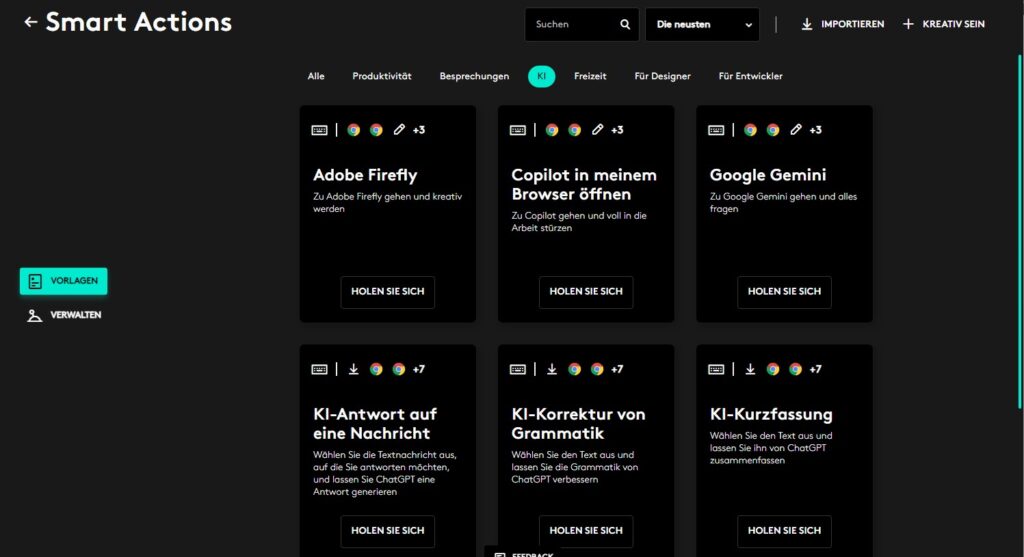The height and width of the screenshot is (557, 1024).
Task: Select the Alle category tab
Action: click(316, 76)
